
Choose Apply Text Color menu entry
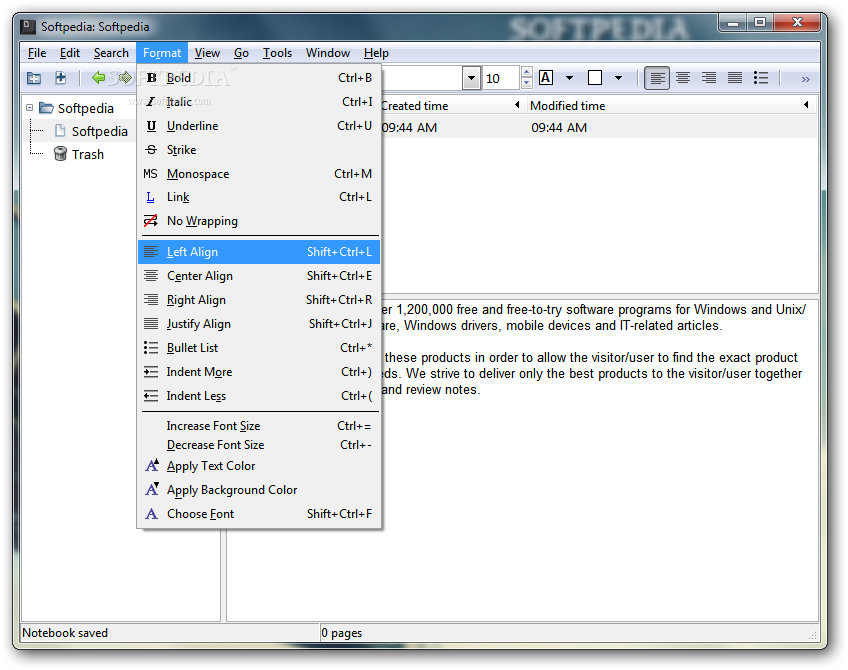(259, 466)
